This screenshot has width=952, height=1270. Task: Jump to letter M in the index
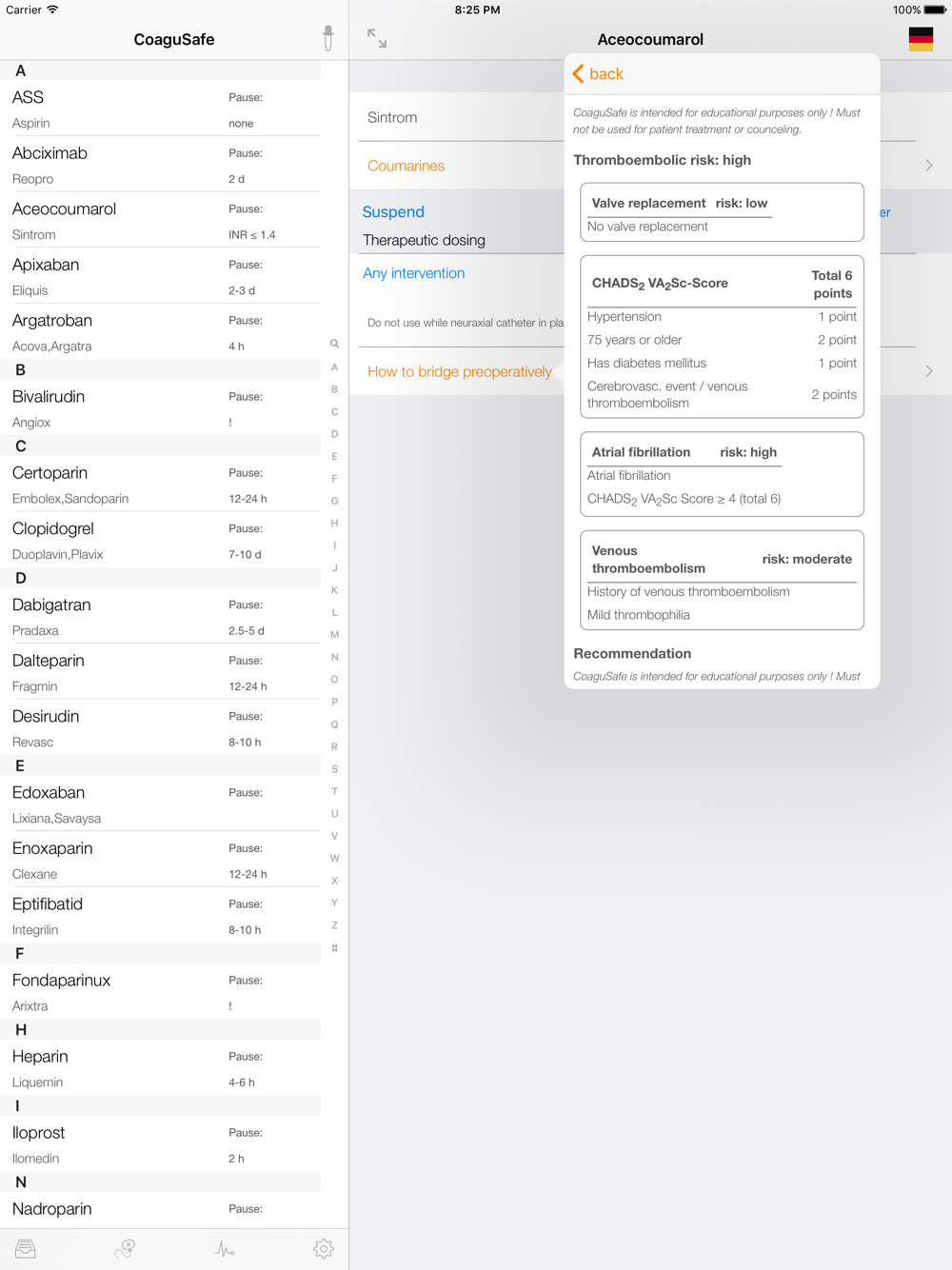(x=334, y=635)
